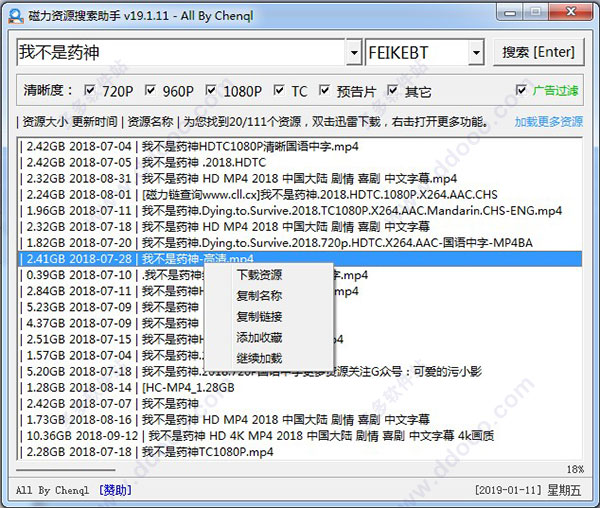
Task: Select the 1.96GB Dying.to.Survive TC1080P row
Action: [300, 210]
